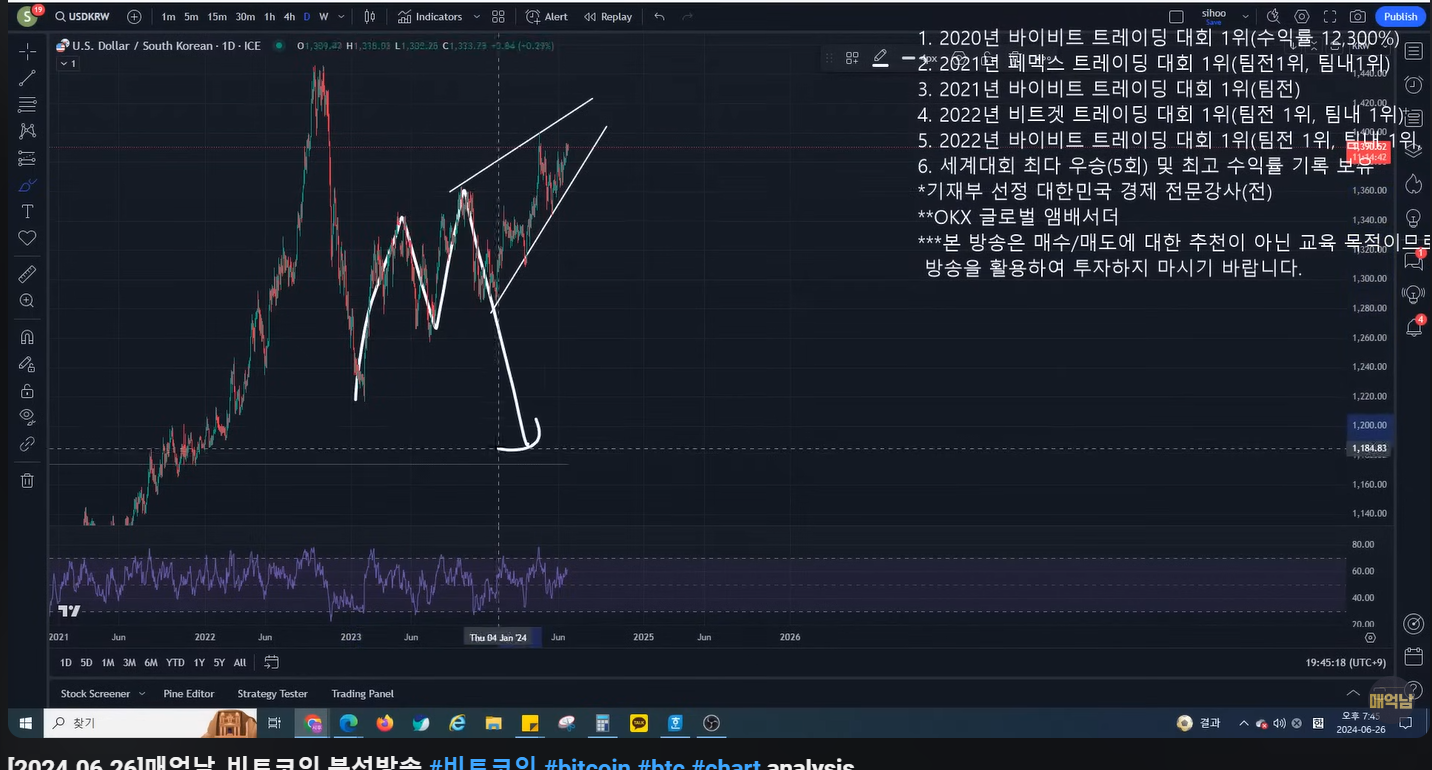Enter fullscreen mode
This screenshot has height=770, width=1432.
(x=1329, y=16)
